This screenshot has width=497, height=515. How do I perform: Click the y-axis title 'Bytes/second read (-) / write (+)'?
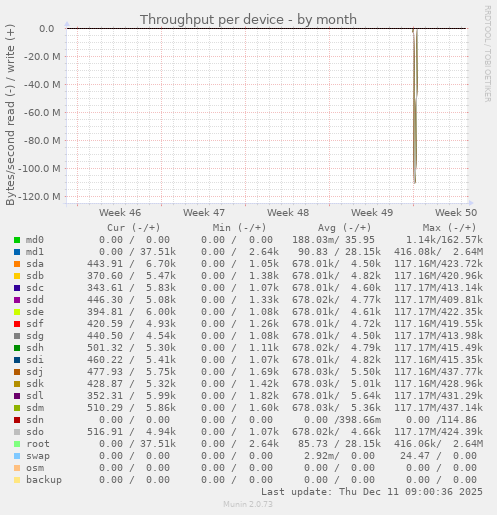tap(10, 115)
